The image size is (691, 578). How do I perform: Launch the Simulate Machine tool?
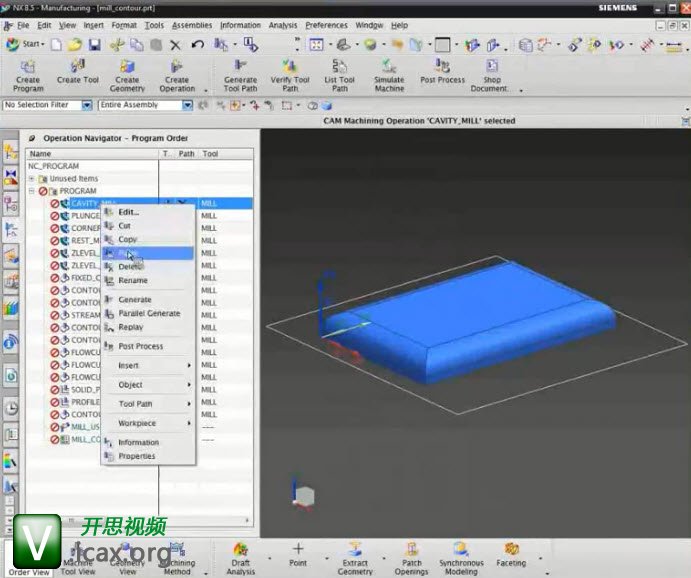(x=389, y=68)
